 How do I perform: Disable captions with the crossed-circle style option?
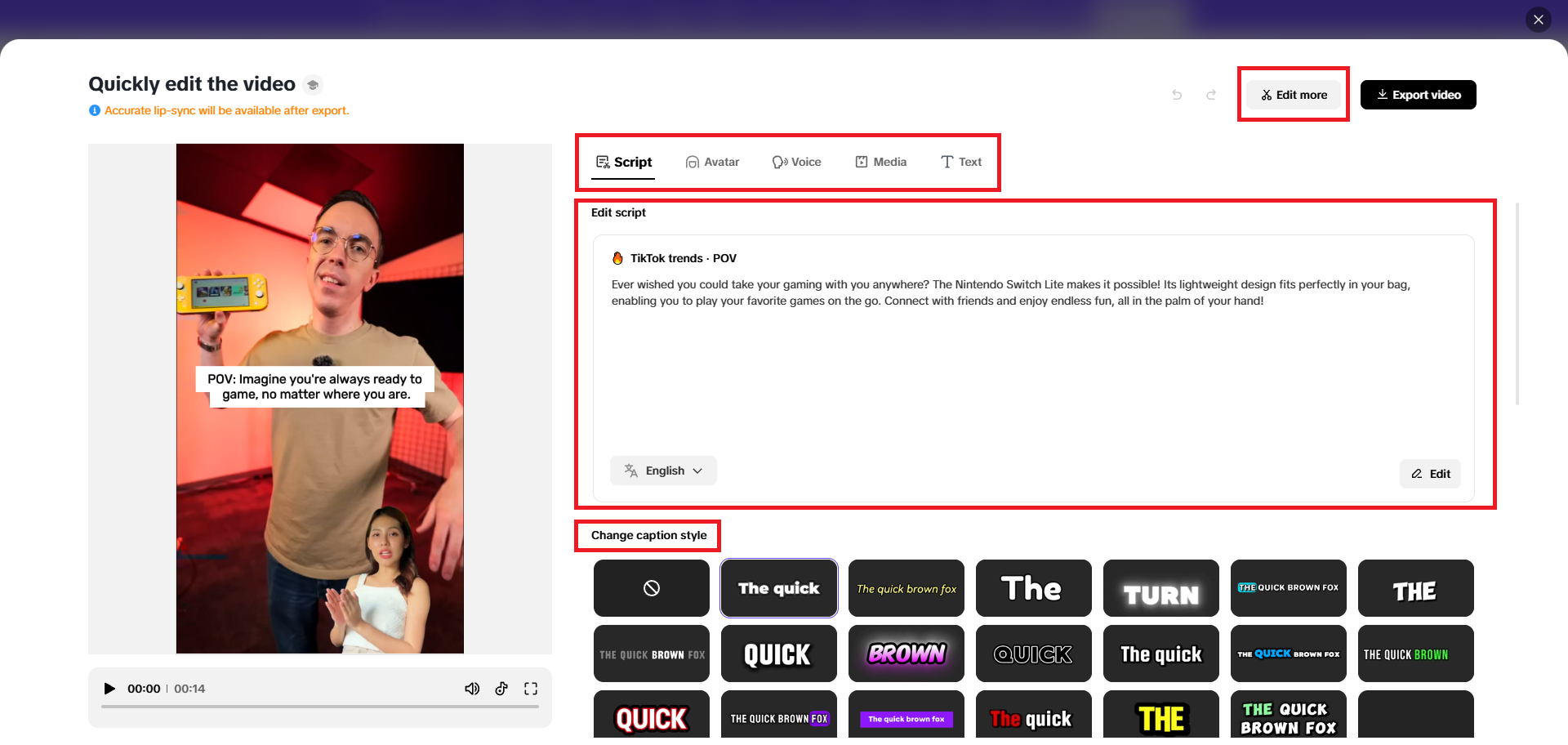(651, 587)
